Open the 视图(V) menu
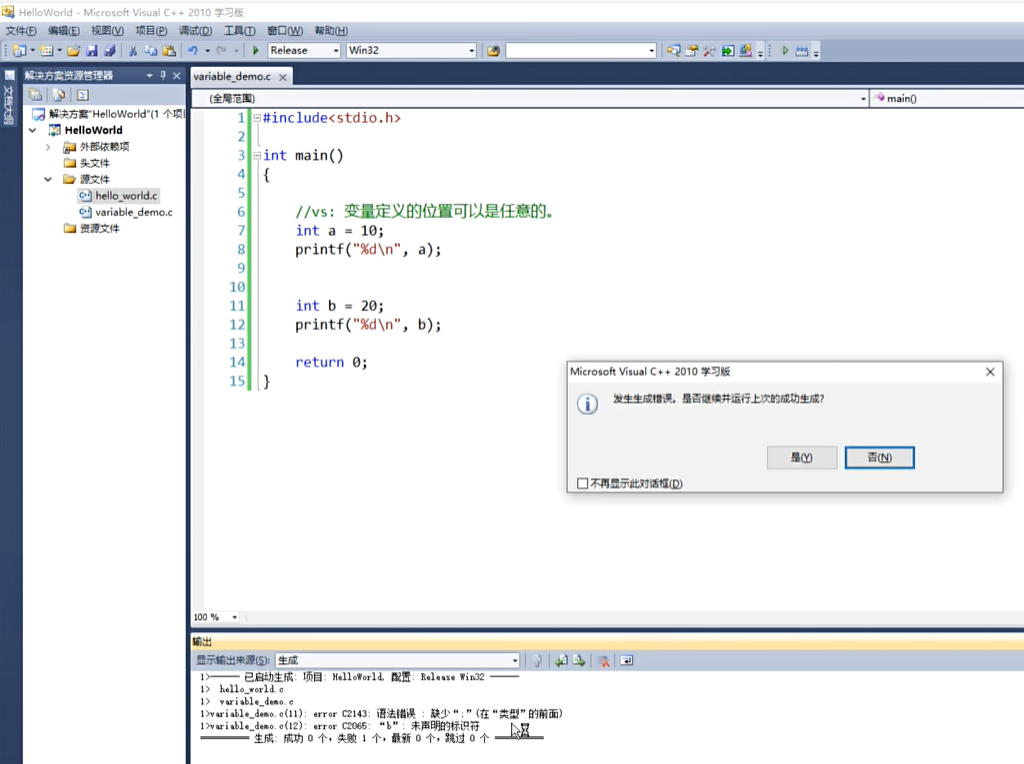1024x764 pixels. pyautogui.click(x=107, y=31)
